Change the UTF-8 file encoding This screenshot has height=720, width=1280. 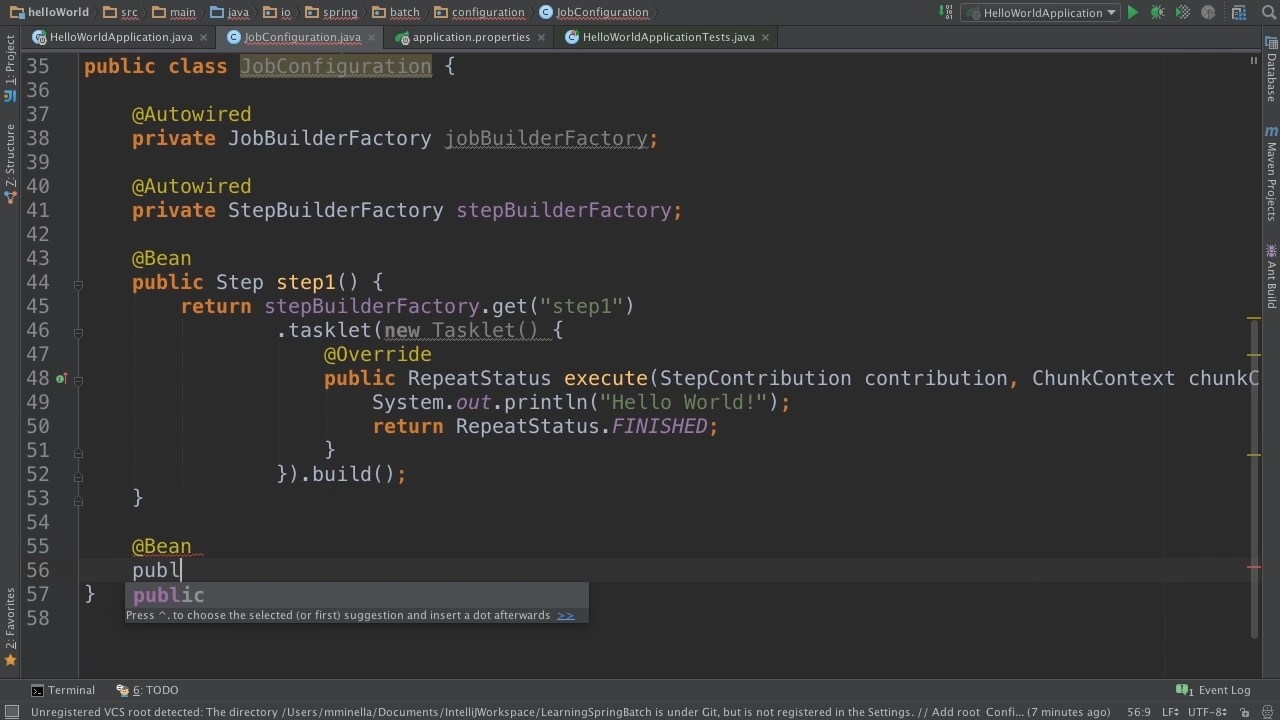(1207, 712)
